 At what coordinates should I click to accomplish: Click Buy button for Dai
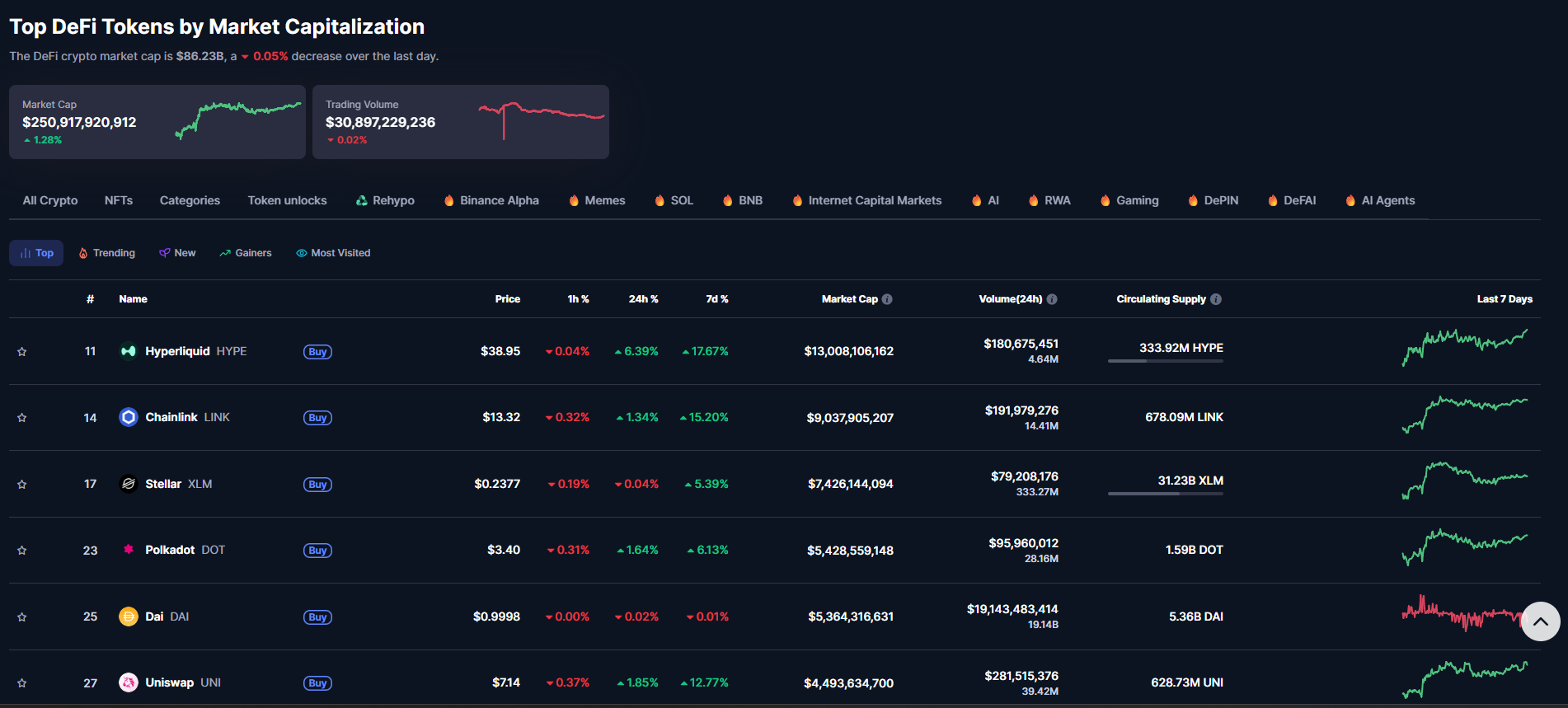[x=317, y=617]
